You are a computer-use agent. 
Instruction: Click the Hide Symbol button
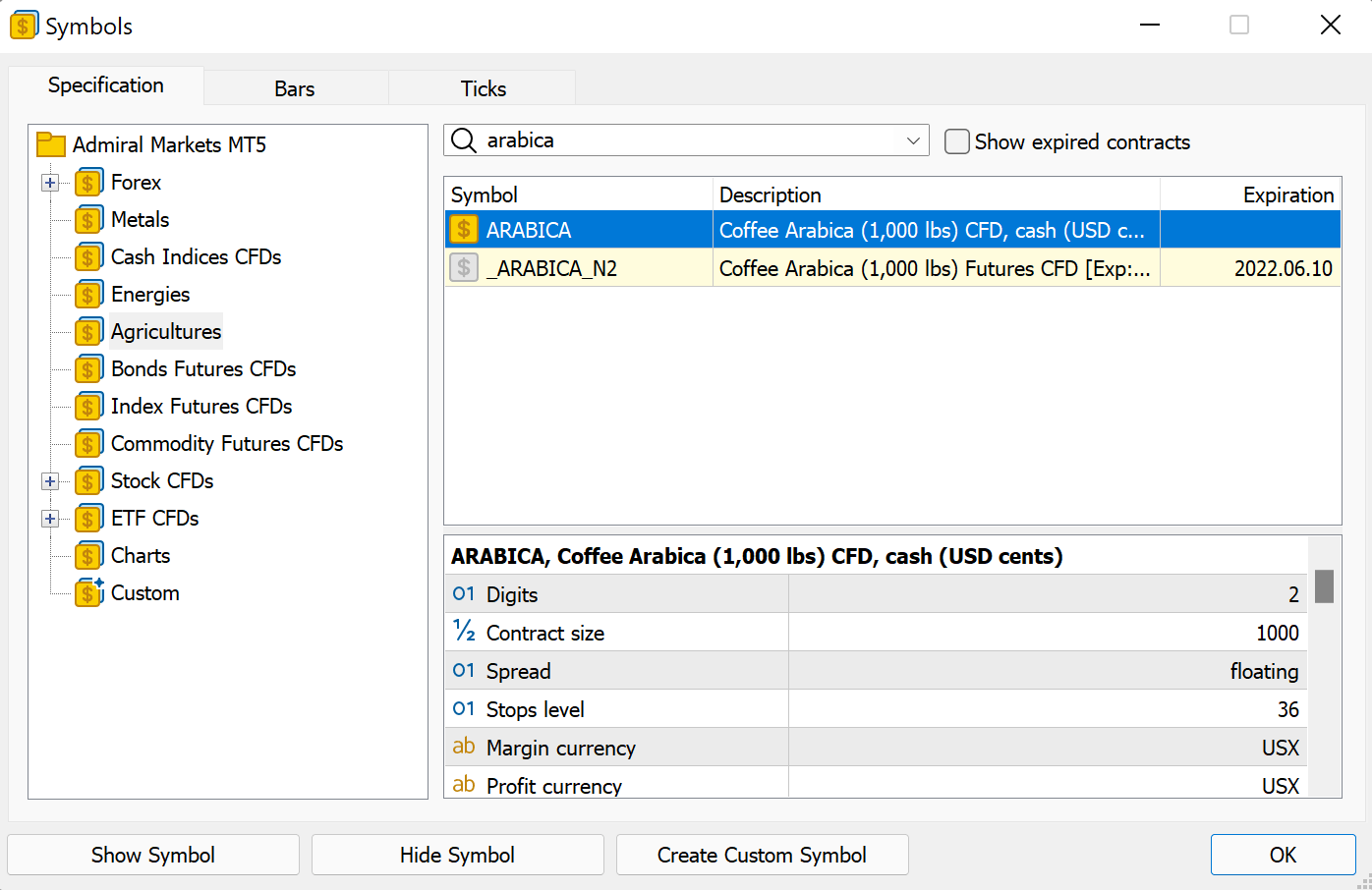coord(457,855)
